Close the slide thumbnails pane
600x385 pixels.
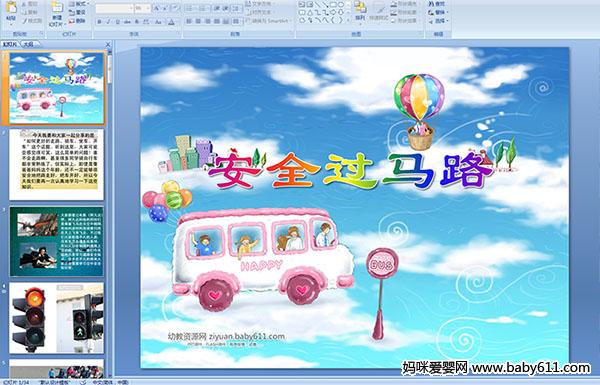tap(108, 44)
